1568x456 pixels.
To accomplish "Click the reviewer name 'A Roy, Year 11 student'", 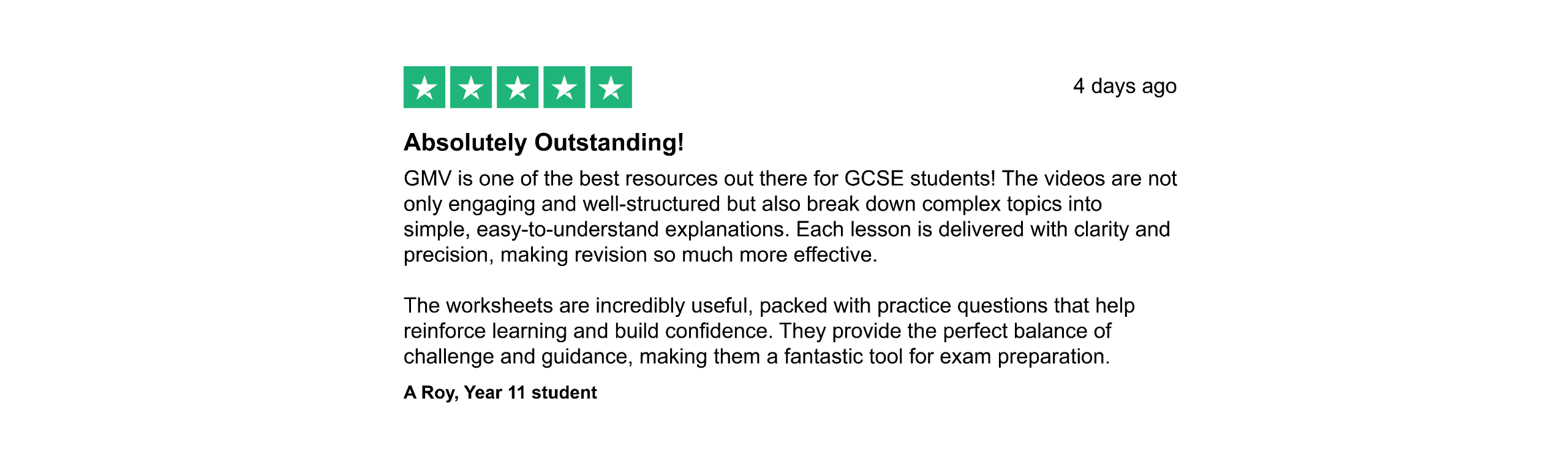I will pos(500,393).
